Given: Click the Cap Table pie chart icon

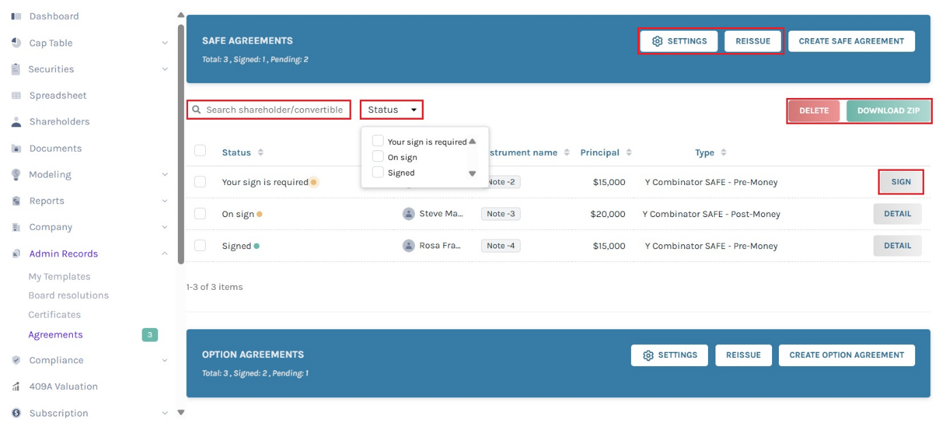Looking at the screenshot, I should (16, 43).
